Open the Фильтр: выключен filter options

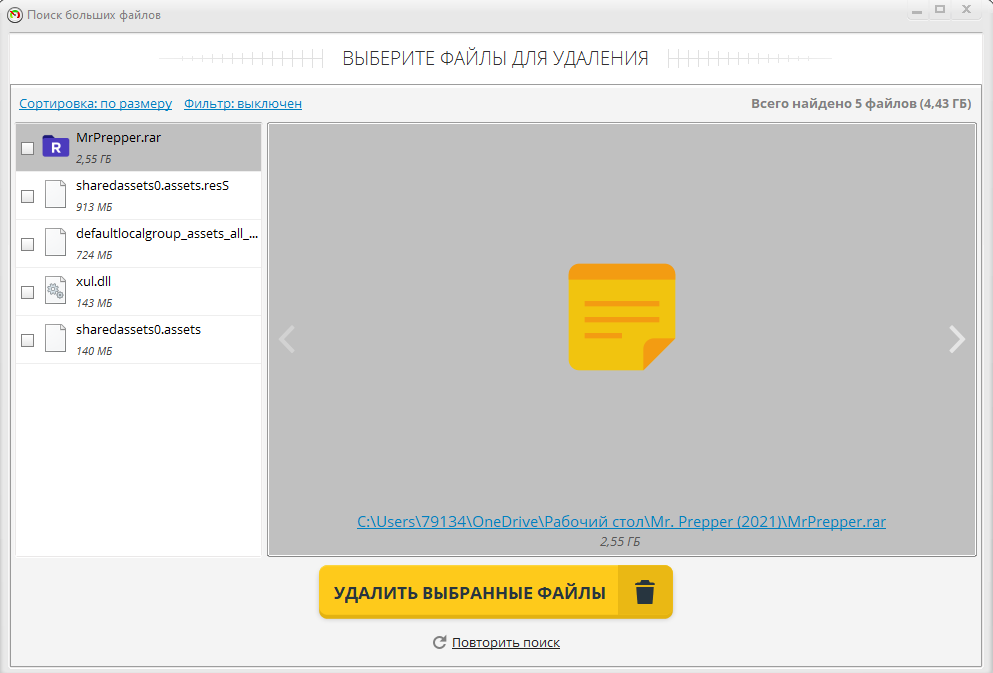(243, 103)
